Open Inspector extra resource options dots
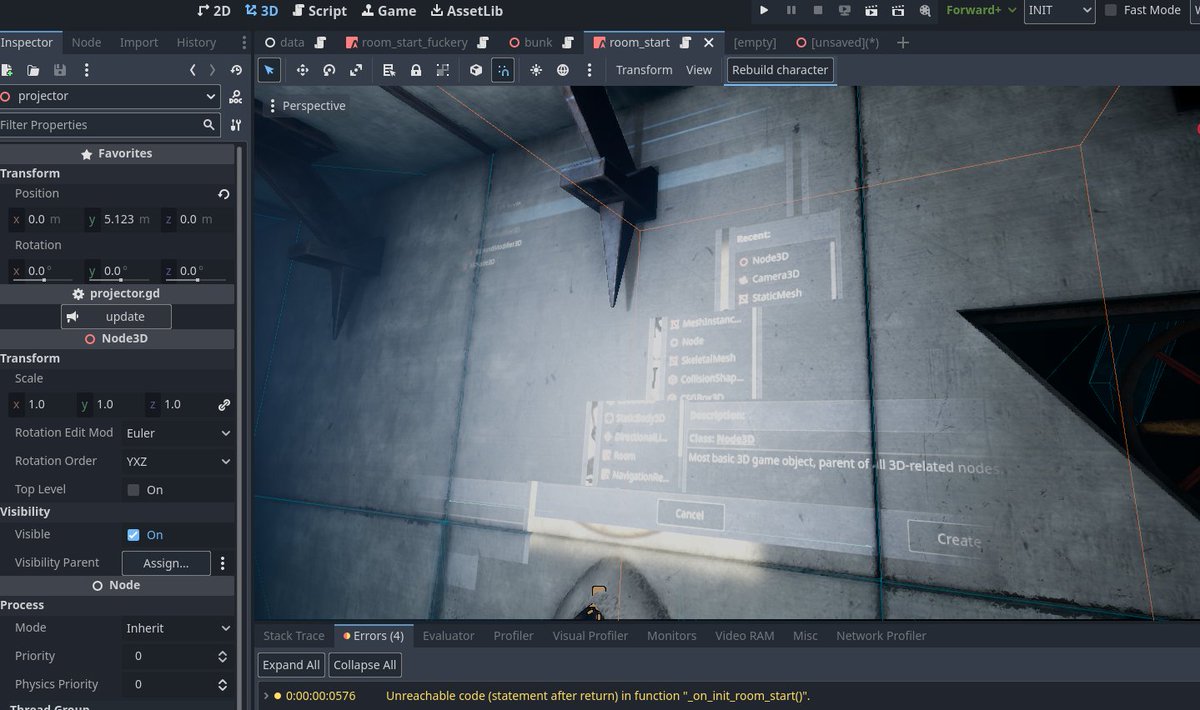 click(x=87, y=70)
